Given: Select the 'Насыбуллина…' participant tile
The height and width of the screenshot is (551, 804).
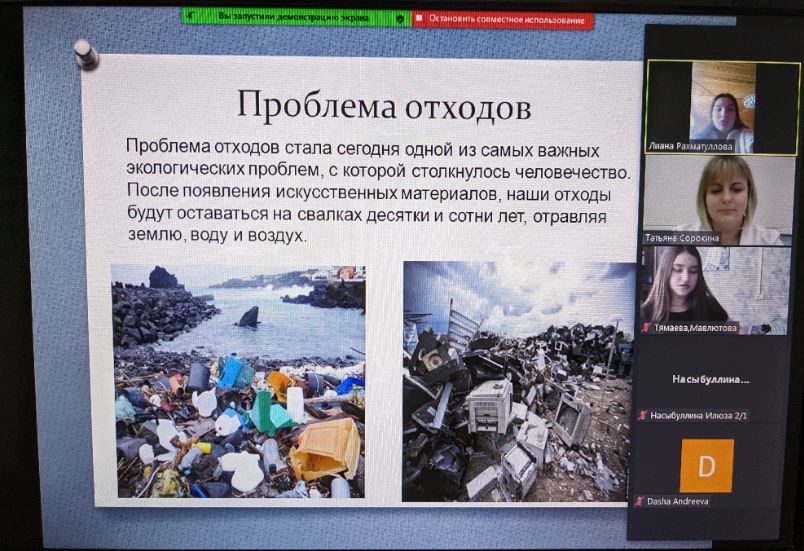Looking at the screenshot, I should point(710,380).
